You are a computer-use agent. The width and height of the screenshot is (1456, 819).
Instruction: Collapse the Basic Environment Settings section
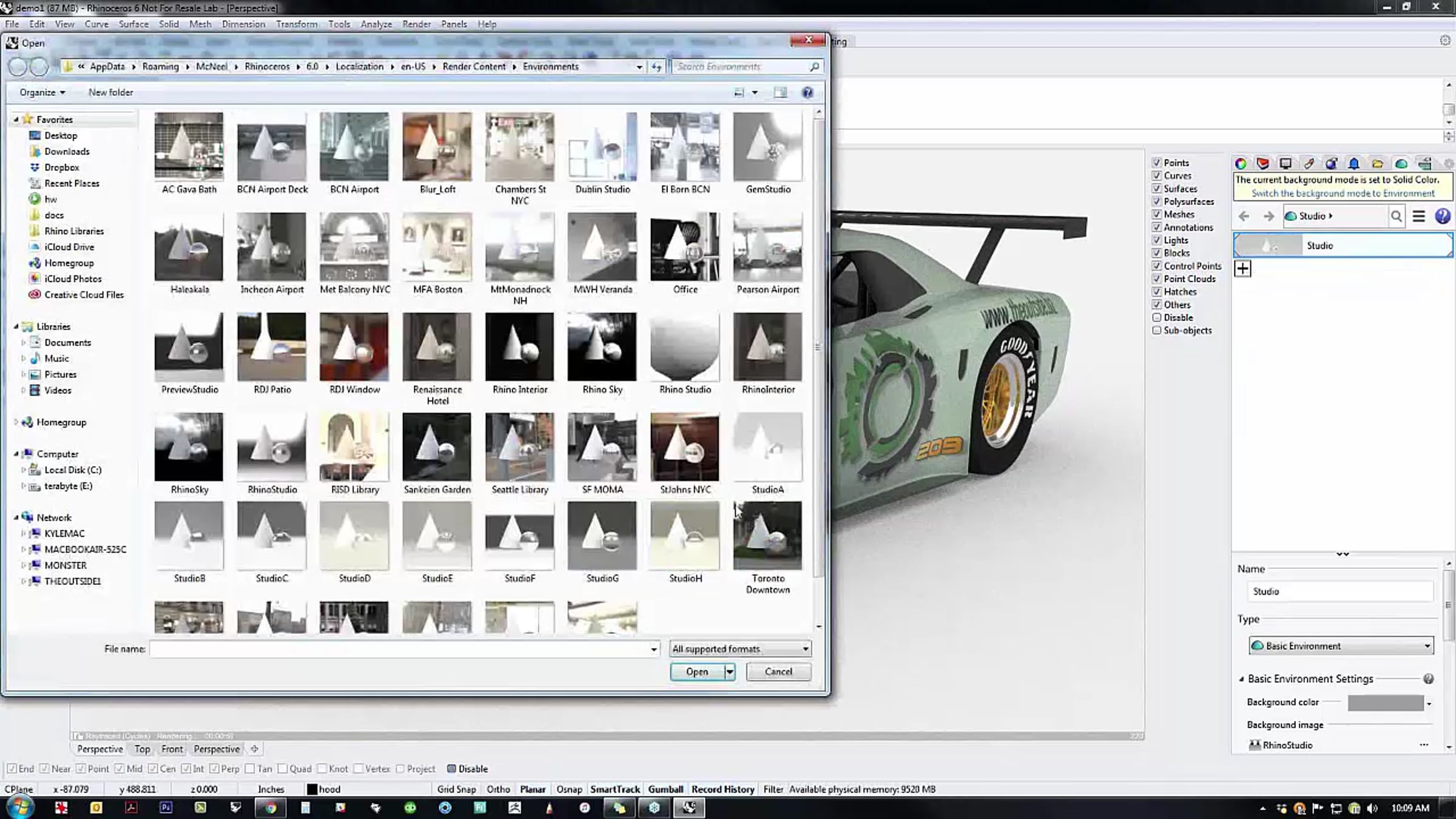click(1241, 679)
